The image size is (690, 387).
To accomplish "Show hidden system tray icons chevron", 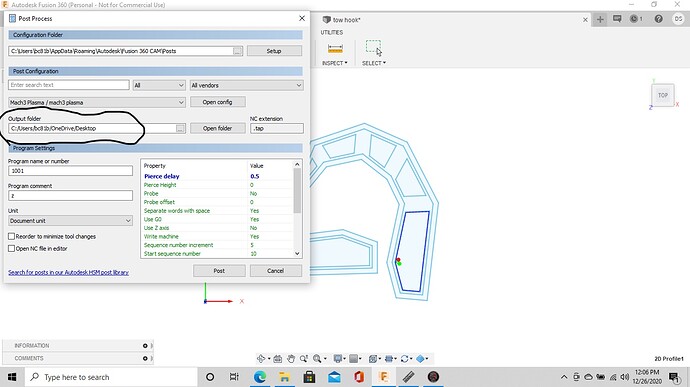I will point(564,377).
